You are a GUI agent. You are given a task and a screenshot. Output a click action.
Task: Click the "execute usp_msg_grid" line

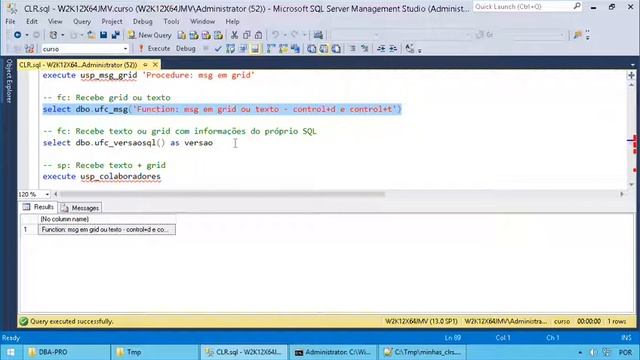tap(149, 76)
